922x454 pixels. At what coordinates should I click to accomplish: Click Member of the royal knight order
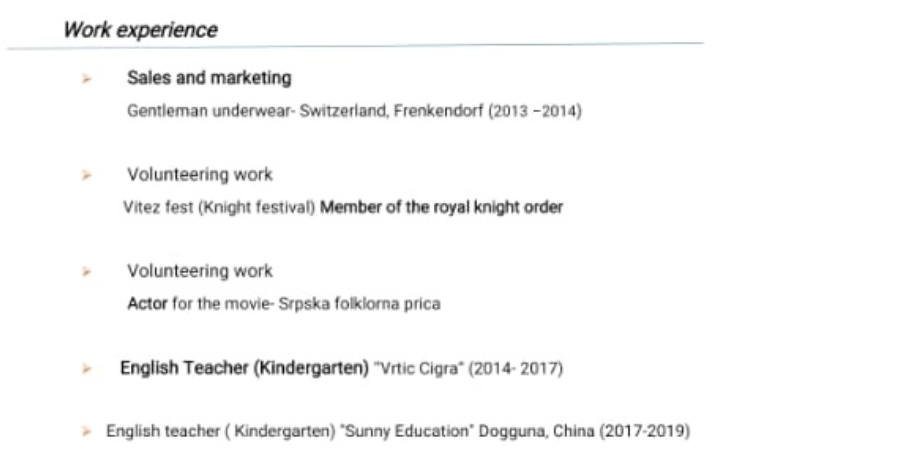[x=442, y=208]
